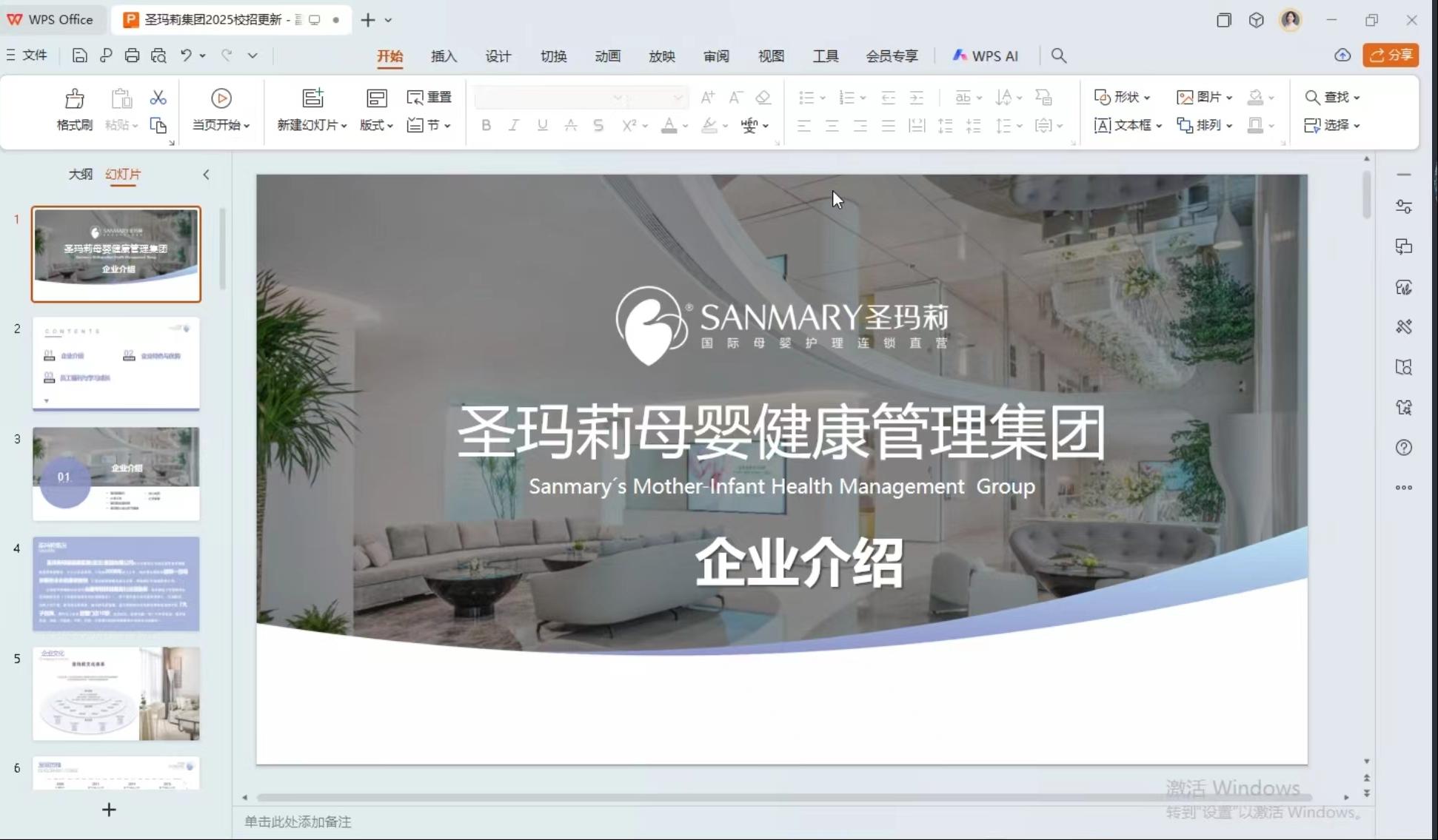This screenshot has height=840, width=1438.
Task: Toggle Bold formatting
Action: (x=486, y=125)
